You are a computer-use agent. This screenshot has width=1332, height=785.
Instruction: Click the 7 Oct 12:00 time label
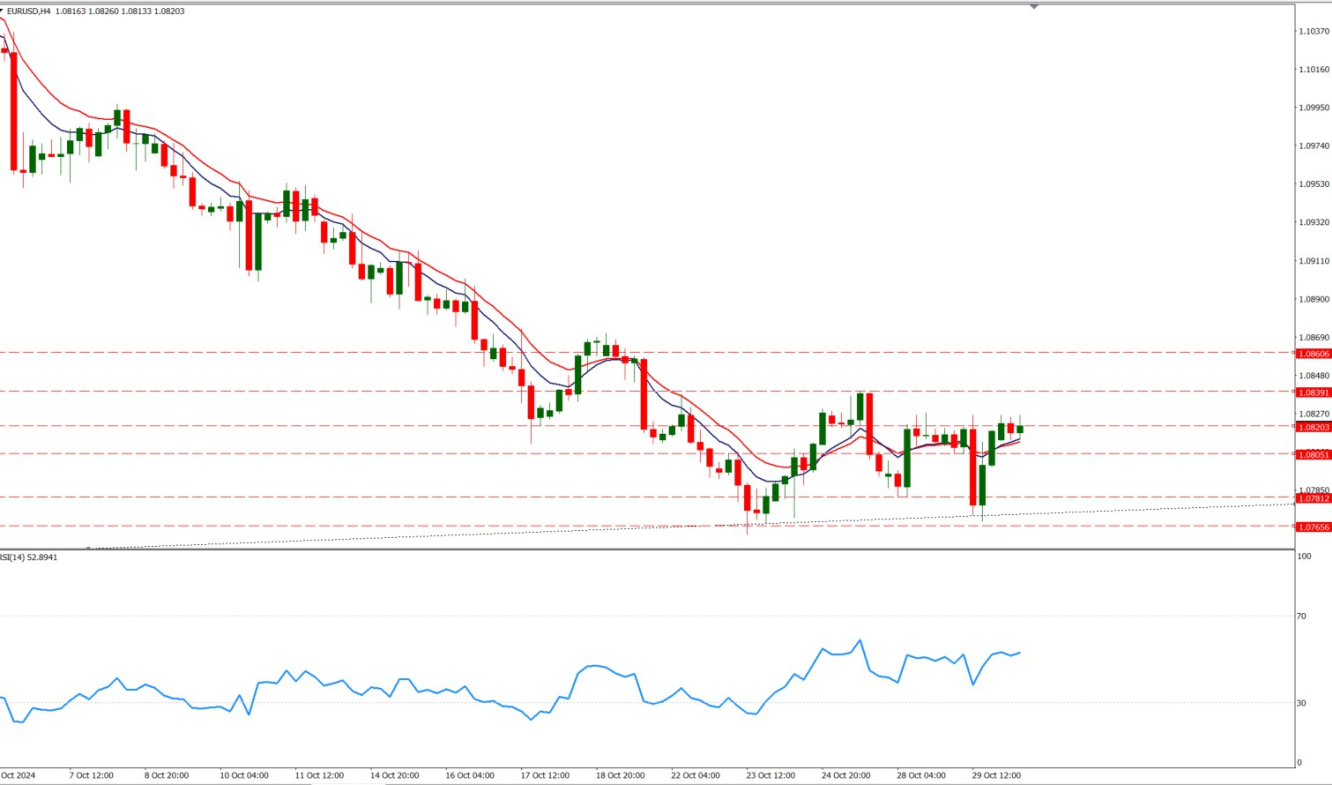tap(92, 775)
